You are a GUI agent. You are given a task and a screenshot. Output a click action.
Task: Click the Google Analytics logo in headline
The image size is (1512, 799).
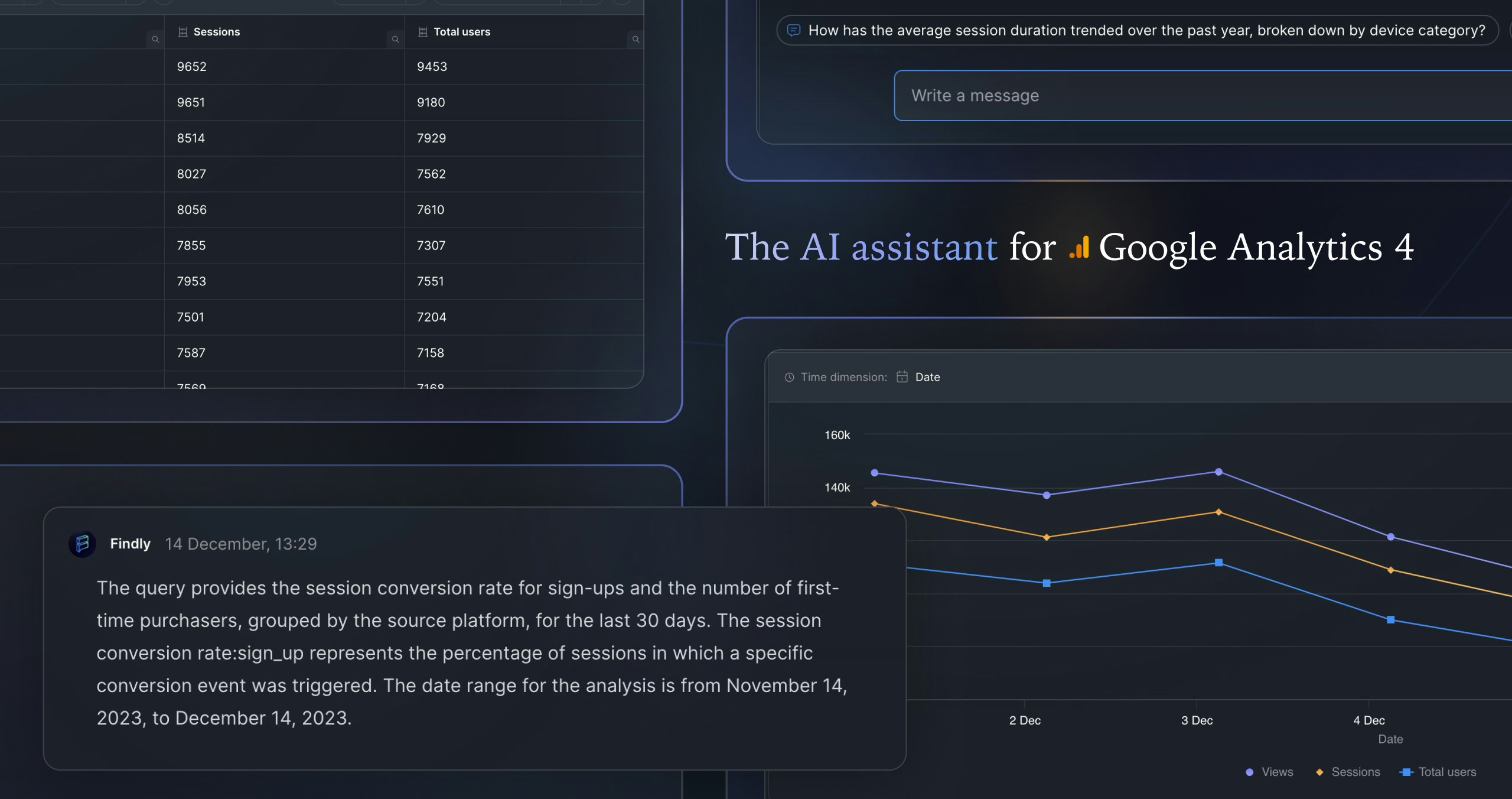(1079, 248)
